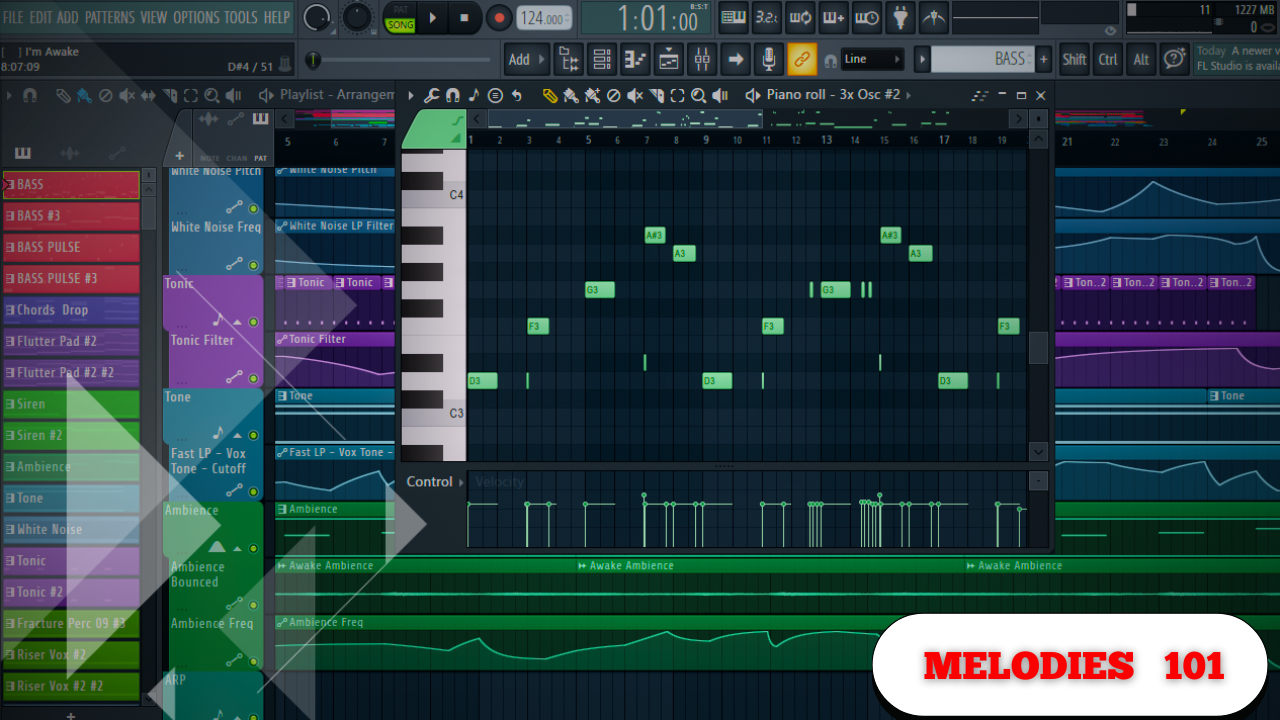Toggle Song mode with the PAT/SONG switch

pyautogui.click(x=399, y=22)
